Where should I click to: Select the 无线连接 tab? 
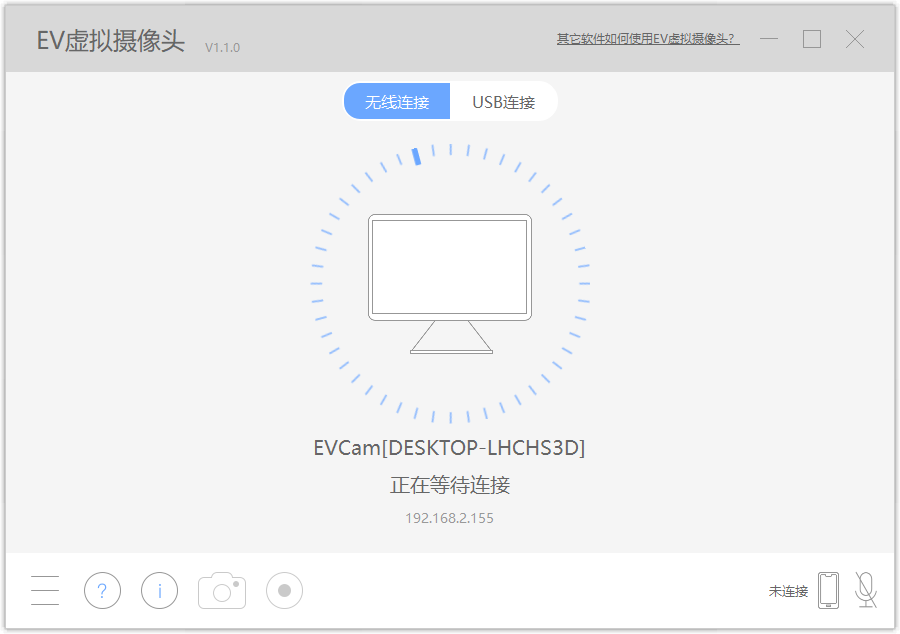(397, 101)
